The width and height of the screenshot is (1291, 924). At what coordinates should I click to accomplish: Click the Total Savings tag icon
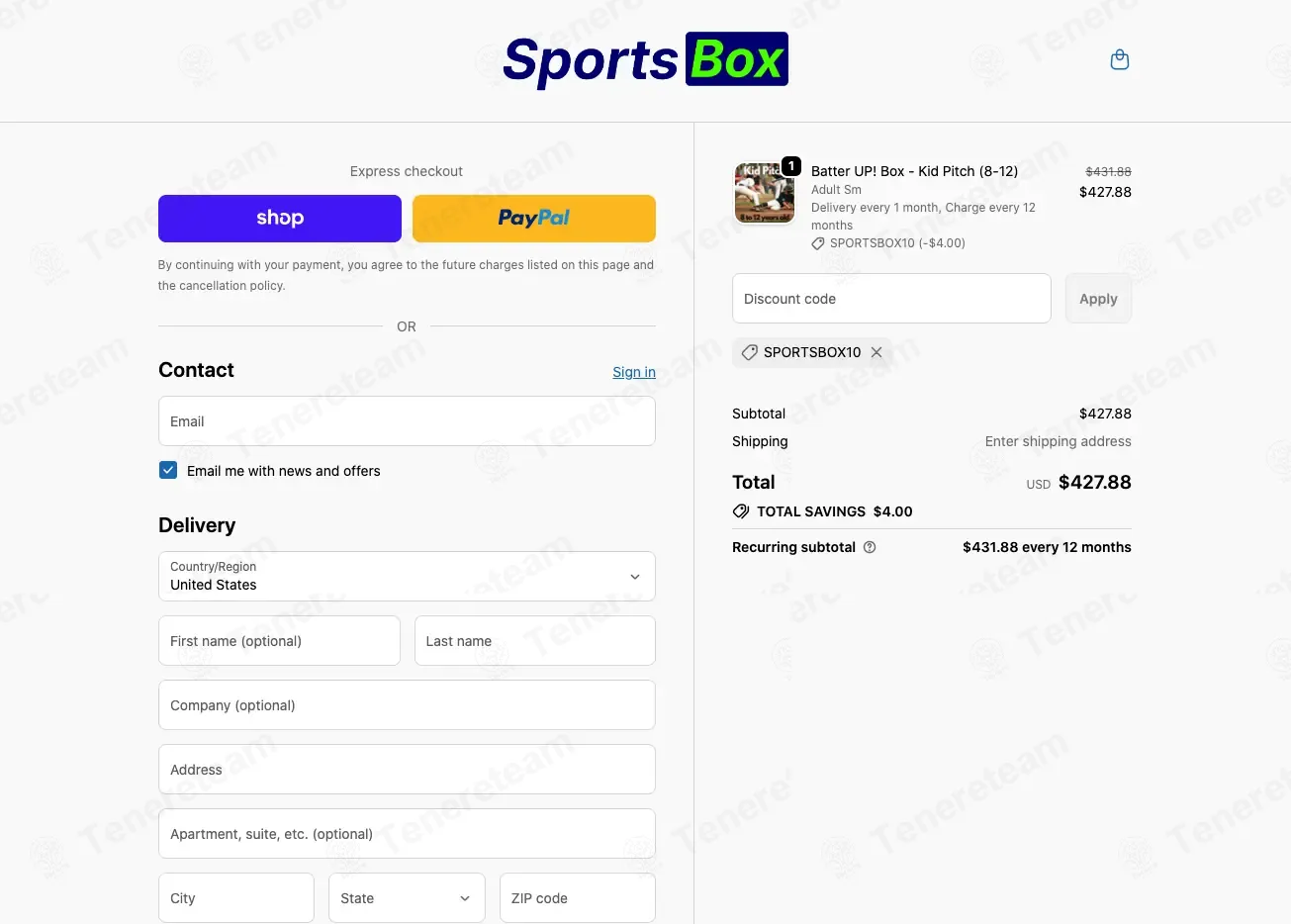(x=741, y=511)
